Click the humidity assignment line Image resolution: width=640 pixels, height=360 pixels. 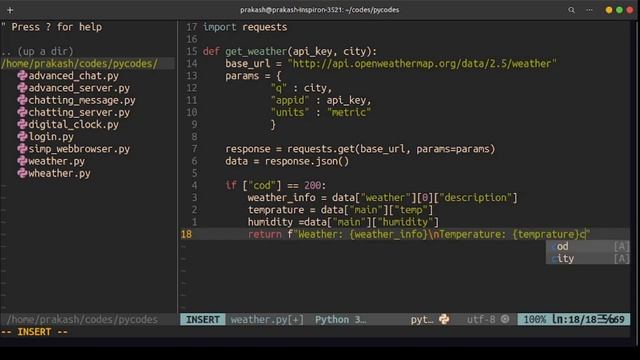pyautogui.click(x=343, y=222)
